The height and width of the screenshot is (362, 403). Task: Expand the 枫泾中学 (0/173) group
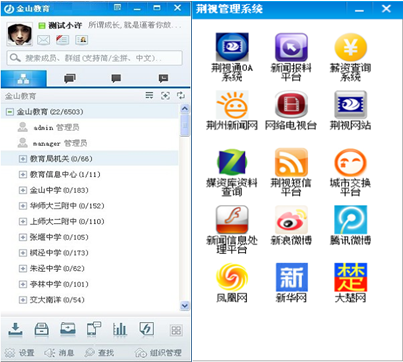(x=22, y=253)
